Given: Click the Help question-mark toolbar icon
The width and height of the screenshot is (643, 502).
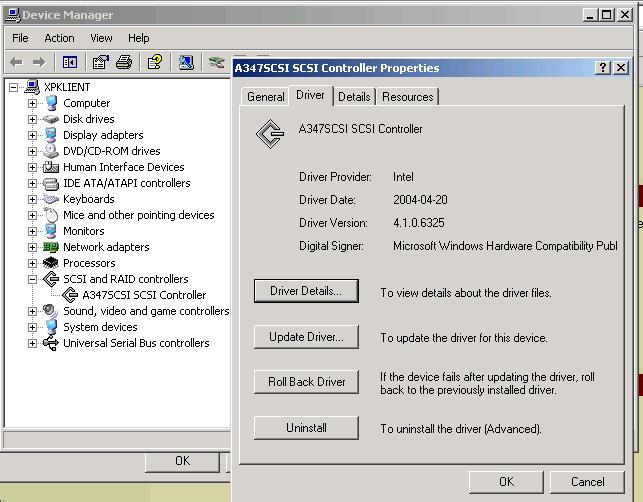Looking at the screenshot, I should pos(155,62).
